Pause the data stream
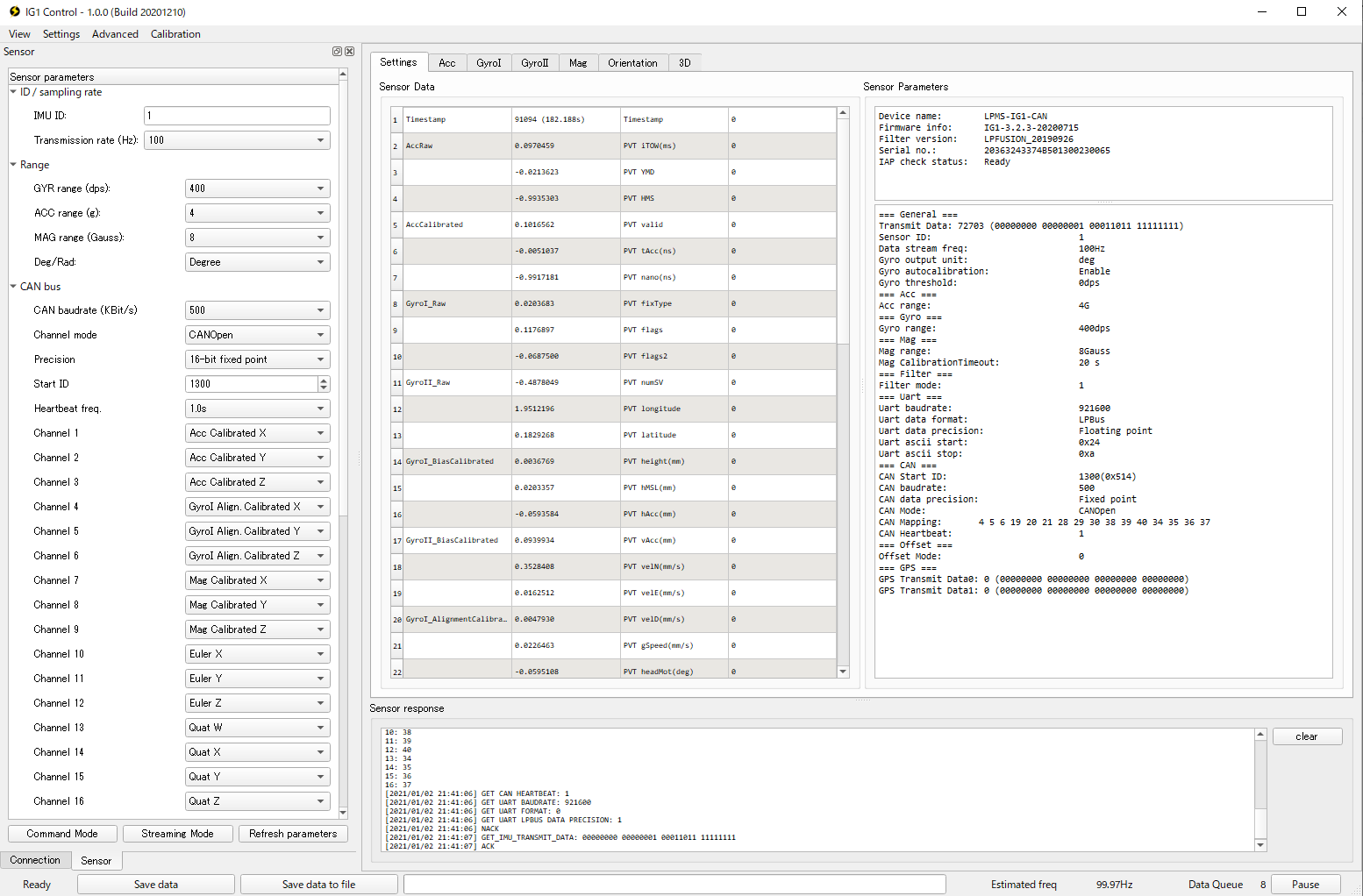The width and height of the screenshot is (1363, 896). [1305, 885]
